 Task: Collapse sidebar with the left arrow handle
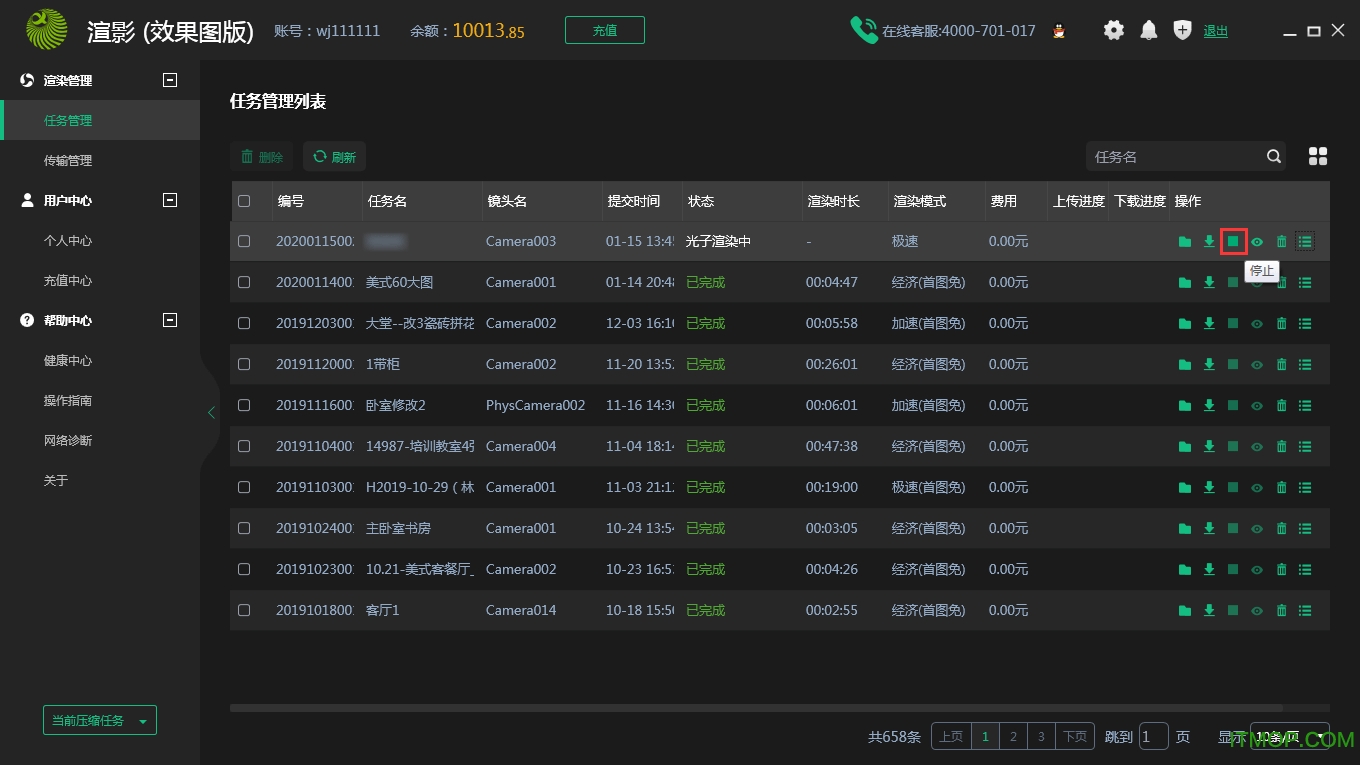coord(211,413)
